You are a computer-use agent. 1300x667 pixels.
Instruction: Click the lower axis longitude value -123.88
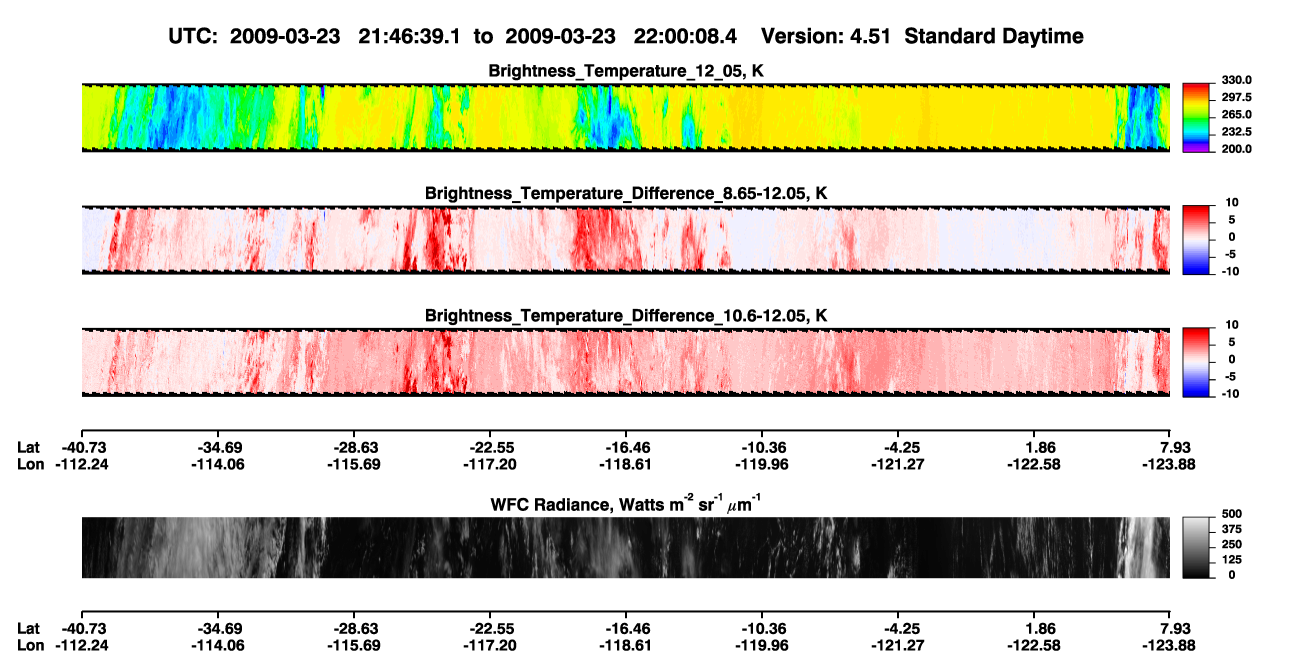coord(1170,645)
